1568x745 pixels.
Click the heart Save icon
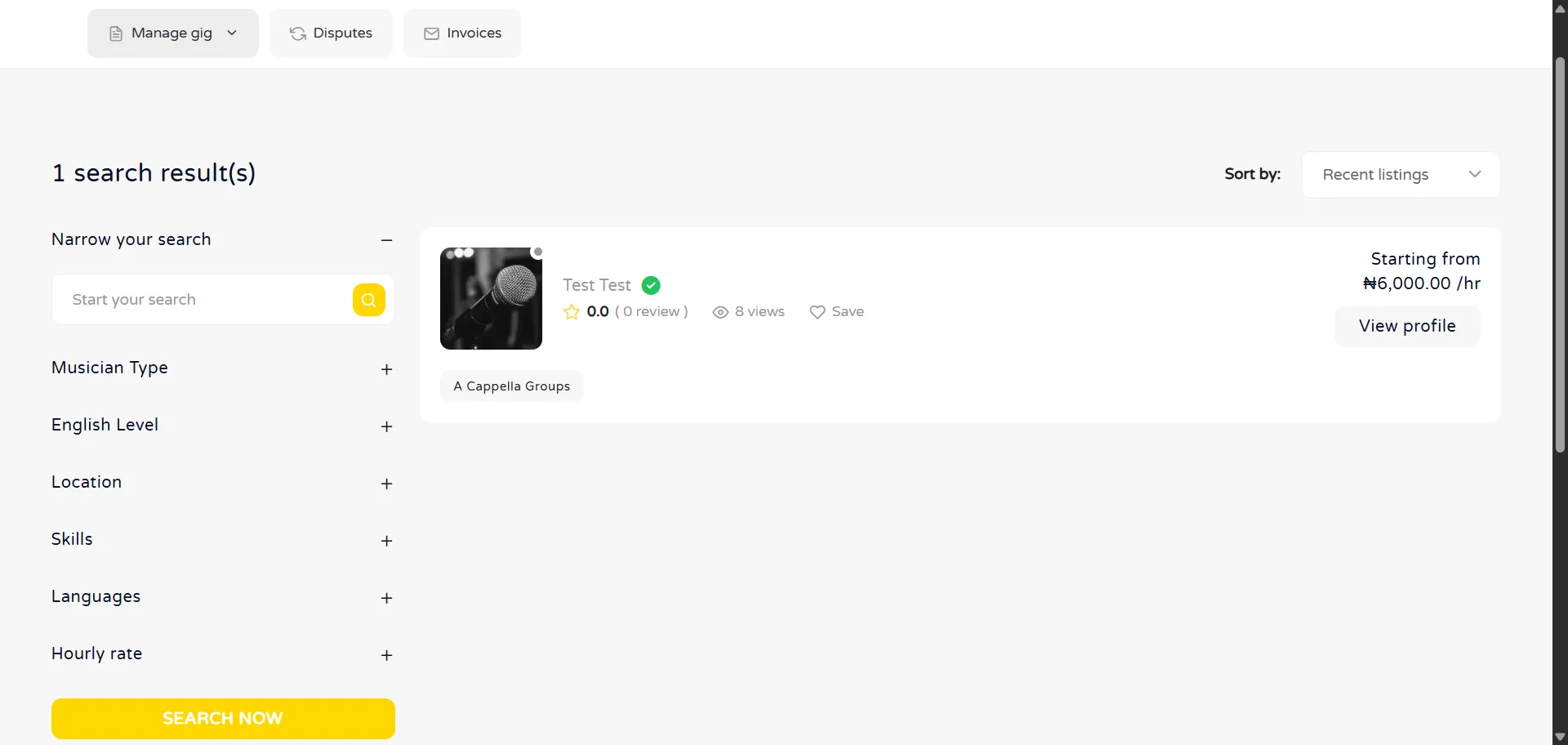tap(817, 312)
